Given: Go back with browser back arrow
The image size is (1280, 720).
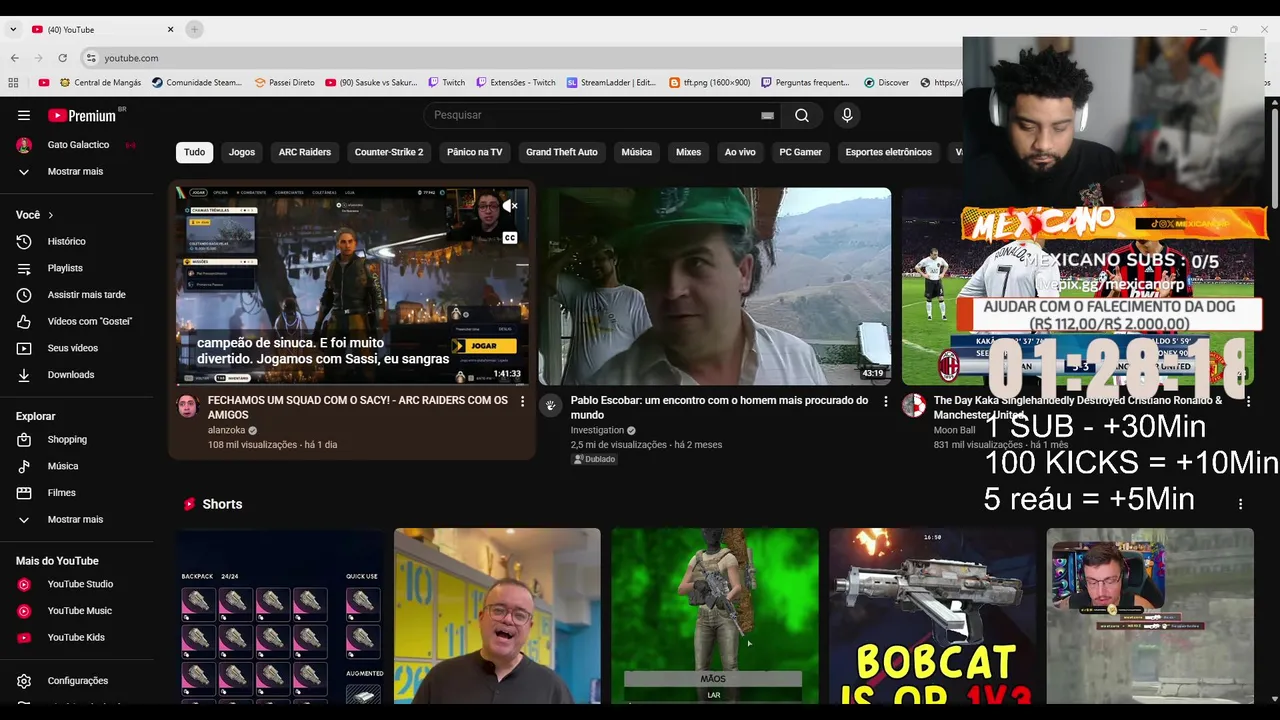Looking at the screenshot, I should pyautogui.click(x=15, y=58).
